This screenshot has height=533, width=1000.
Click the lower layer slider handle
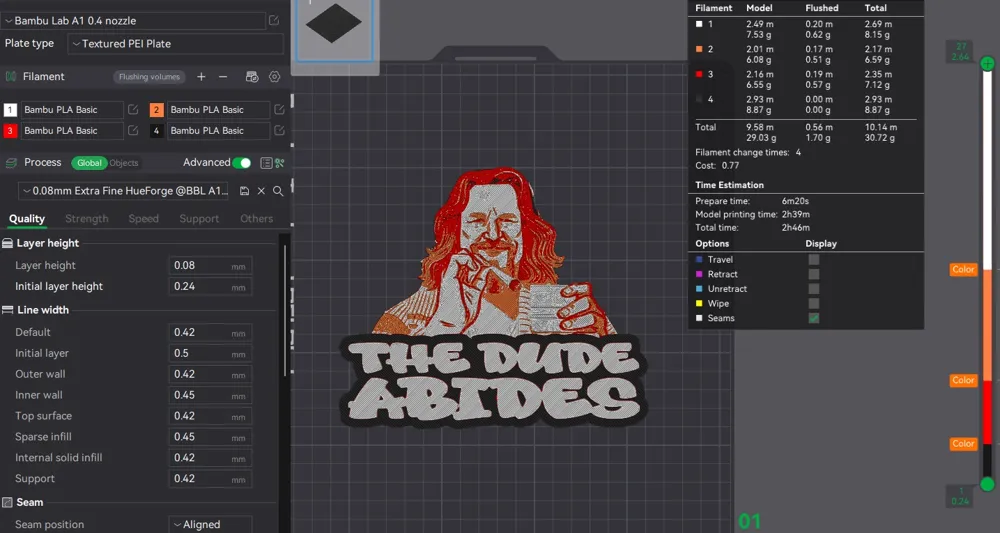(987, 484)
